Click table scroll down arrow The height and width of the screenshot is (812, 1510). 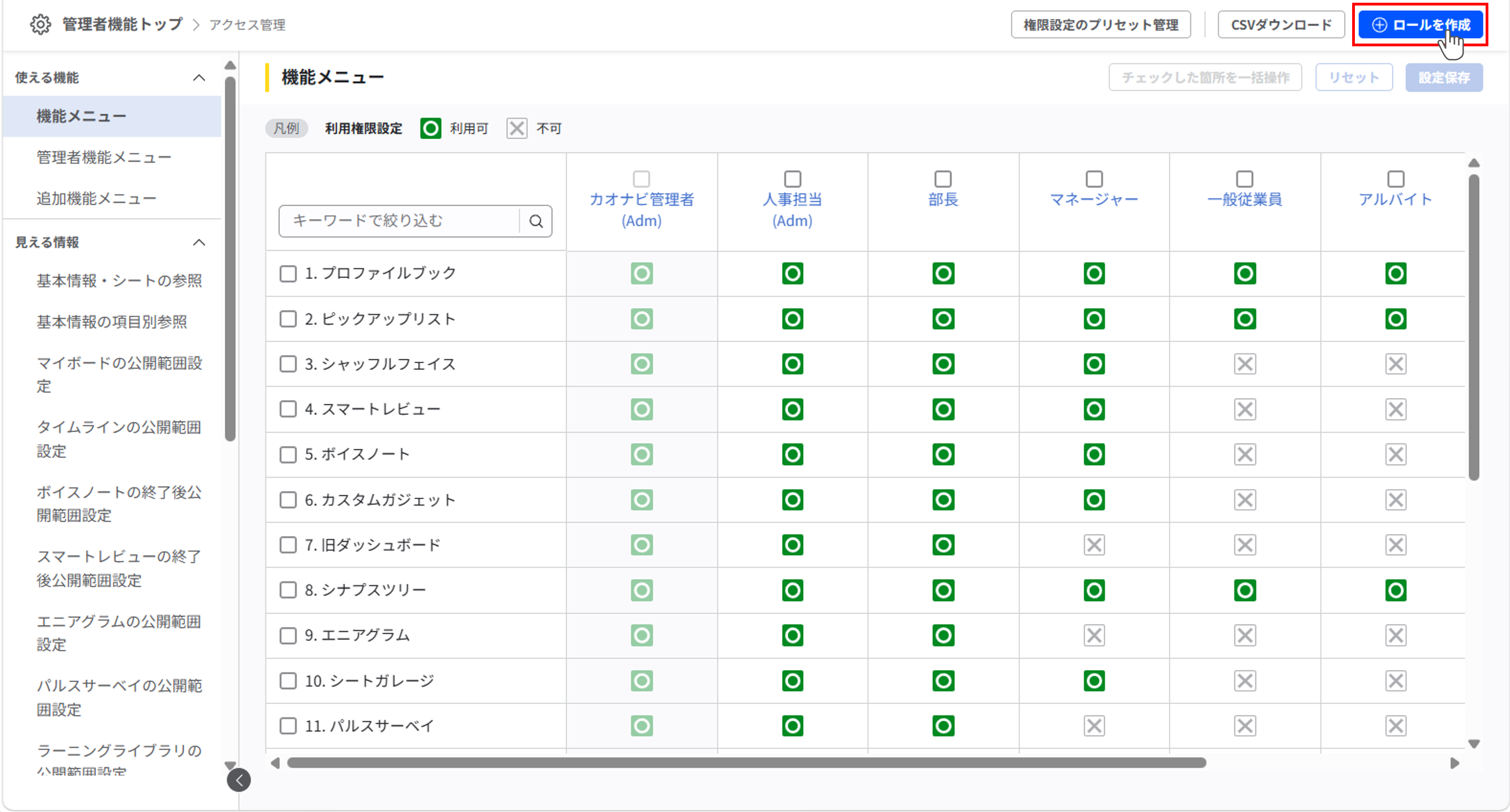1474,743
